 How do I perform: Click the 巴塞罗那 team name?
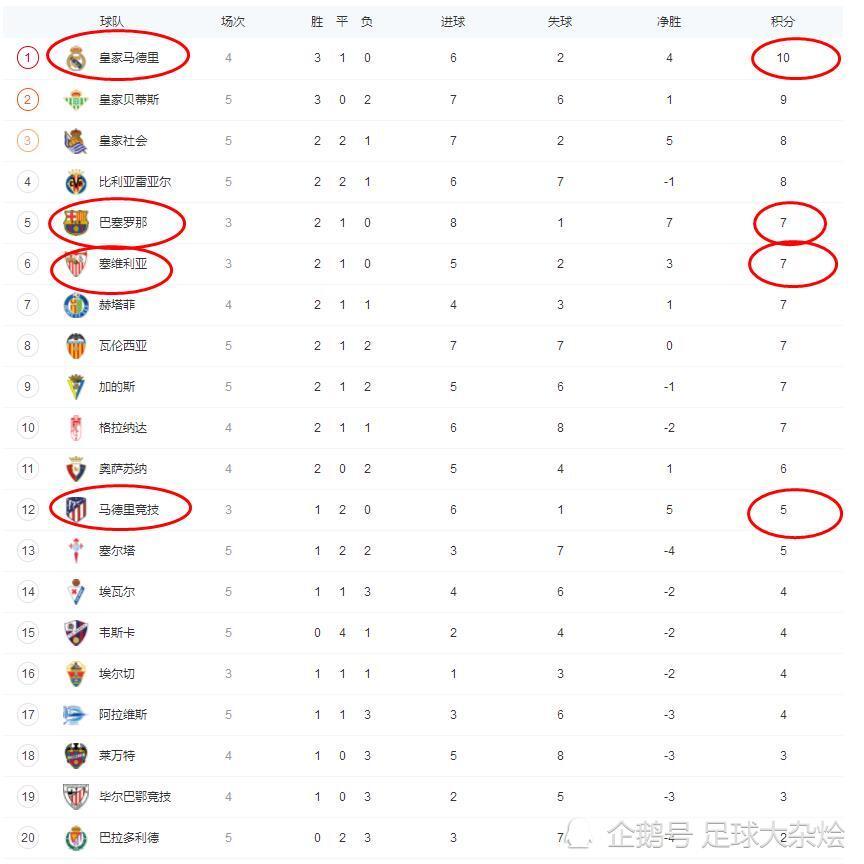[x=123, y=223]
